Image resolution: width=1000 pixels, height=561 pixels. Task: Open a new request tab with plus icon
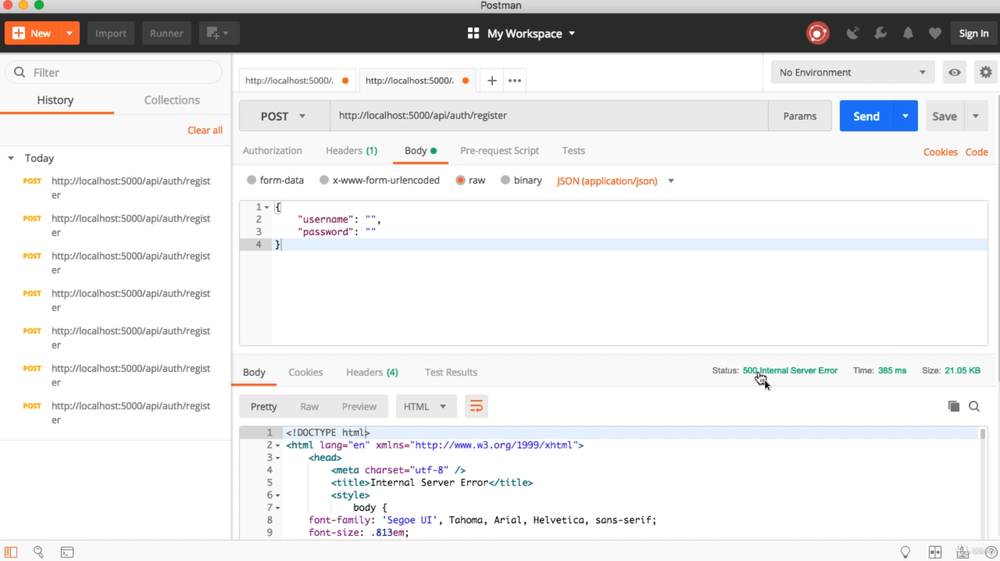tap(492, 80)
